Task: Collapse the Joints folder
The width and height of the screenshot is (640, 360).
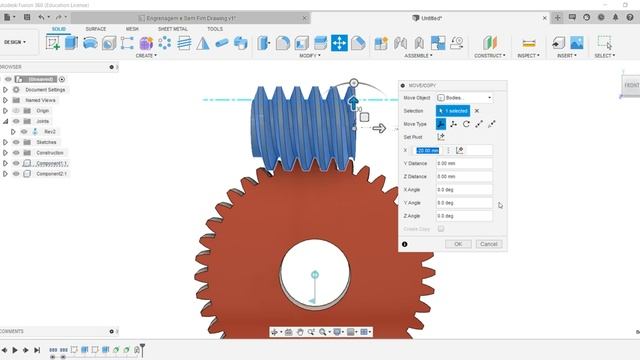Action: click(5, 121)
